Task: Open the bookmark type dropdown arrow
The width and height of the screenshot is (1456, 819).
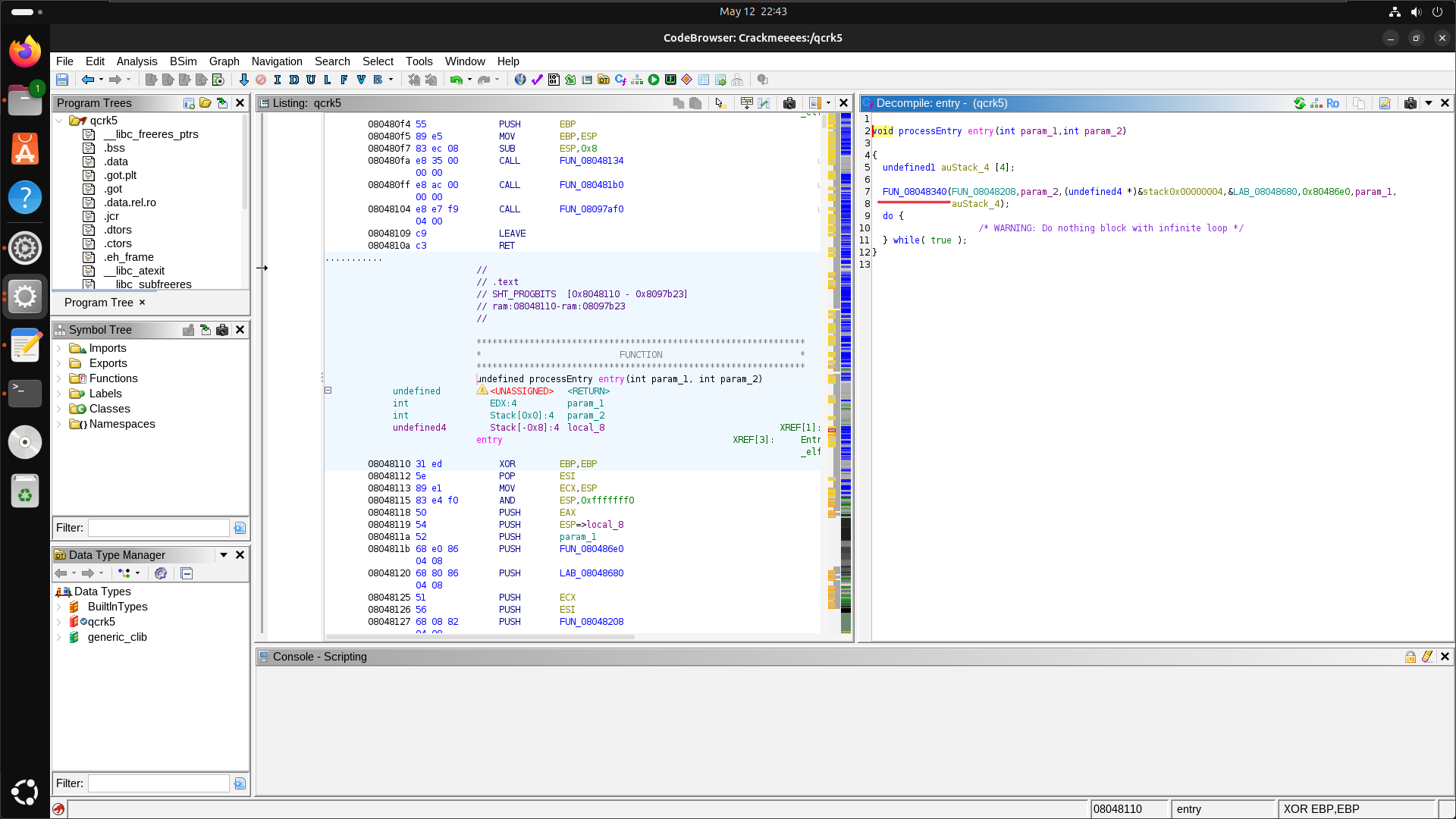Action: 391,80
